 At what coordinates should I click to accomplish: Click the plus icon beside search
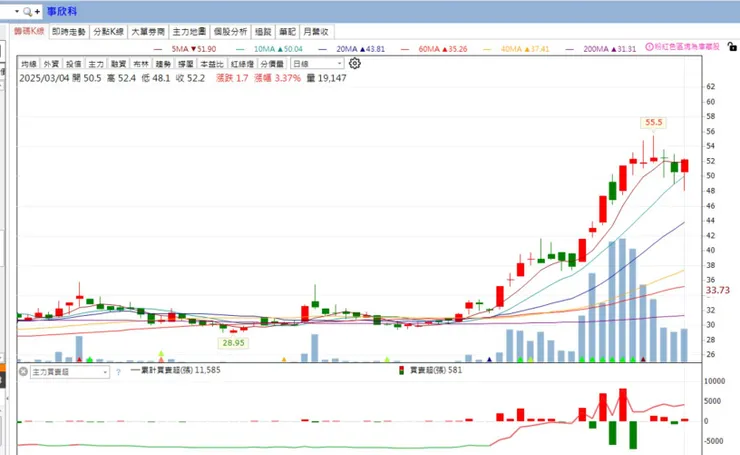[37, 11]
